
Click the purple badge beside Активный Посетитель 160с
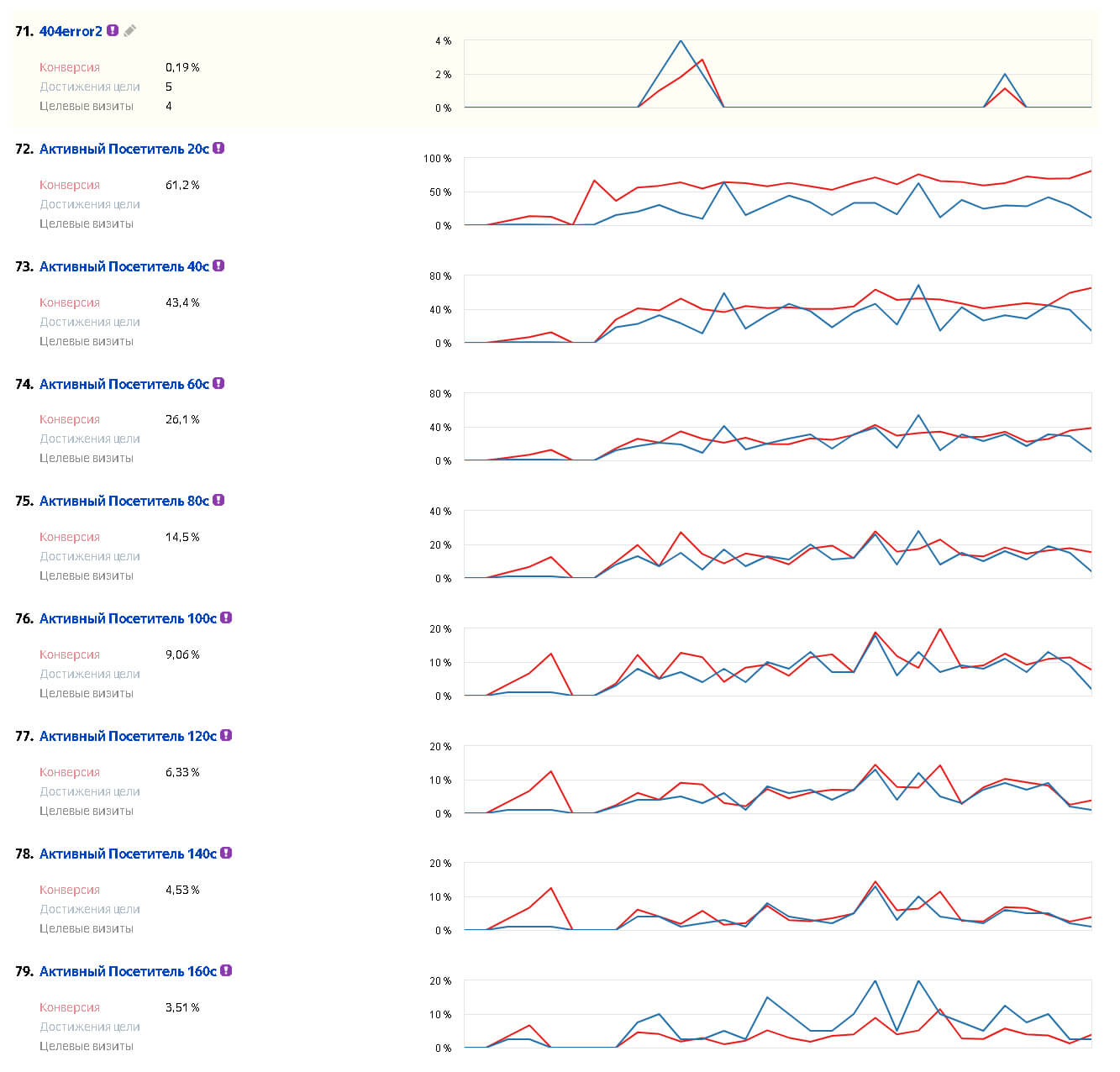tap(226, 970)
